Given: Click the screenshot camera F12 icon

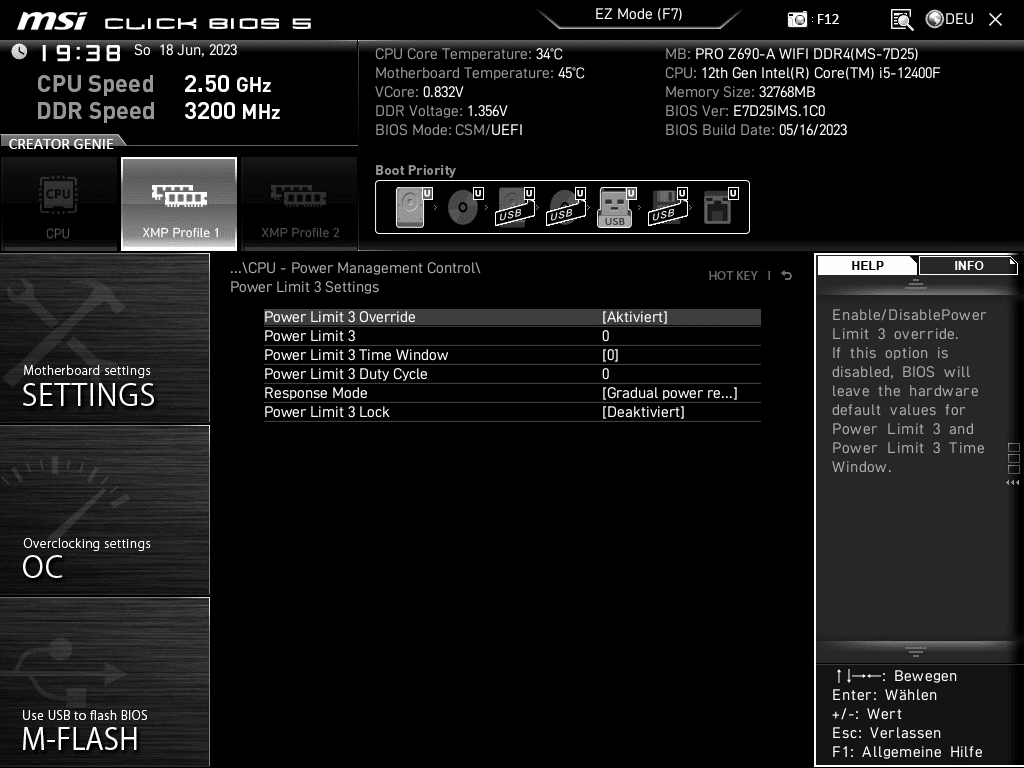Looking at the screenshot, I should pos(797,19).
